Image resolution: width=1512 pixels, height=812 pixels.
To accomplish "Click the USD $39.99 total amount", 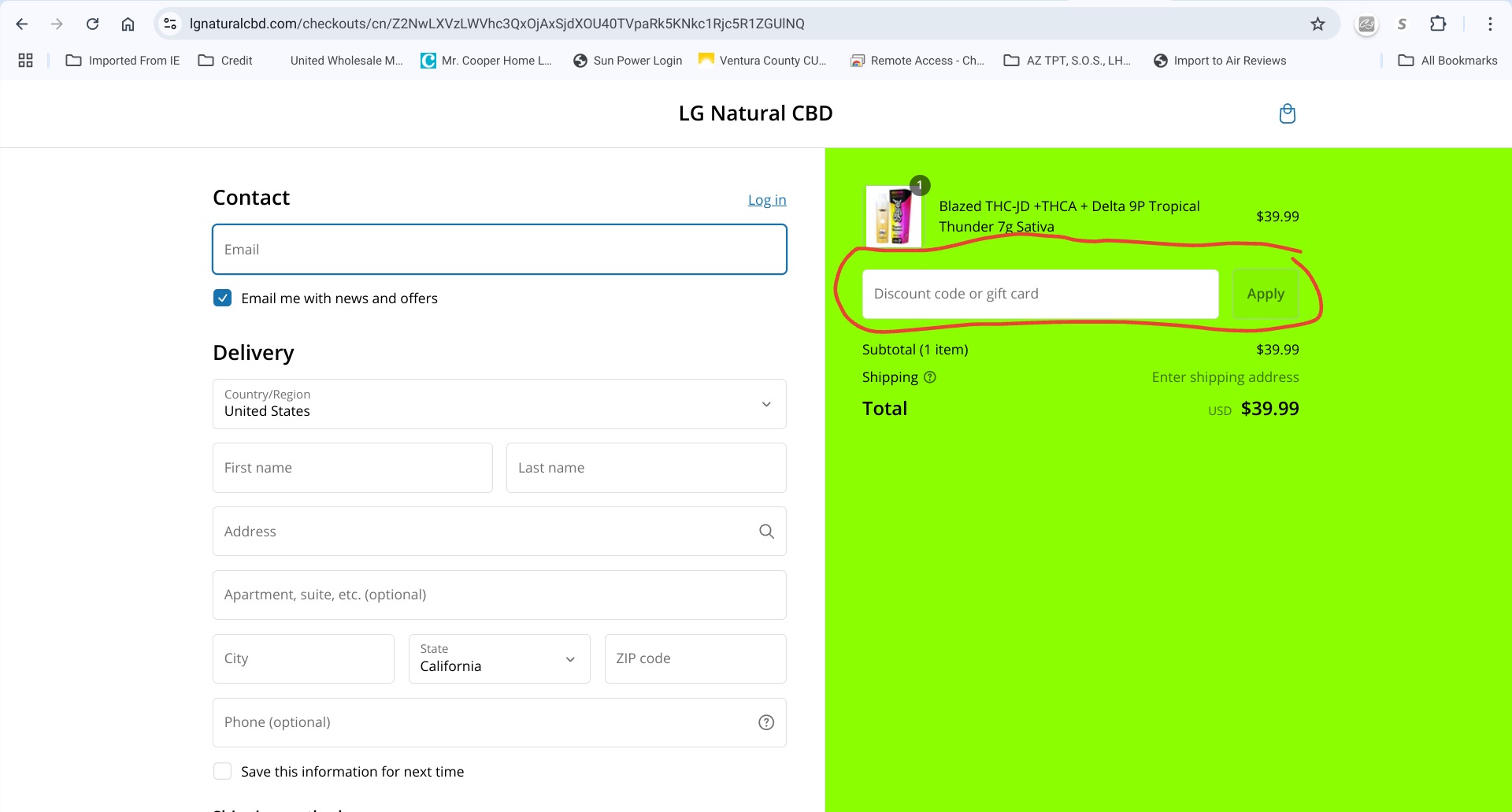I will (1254, 409).
